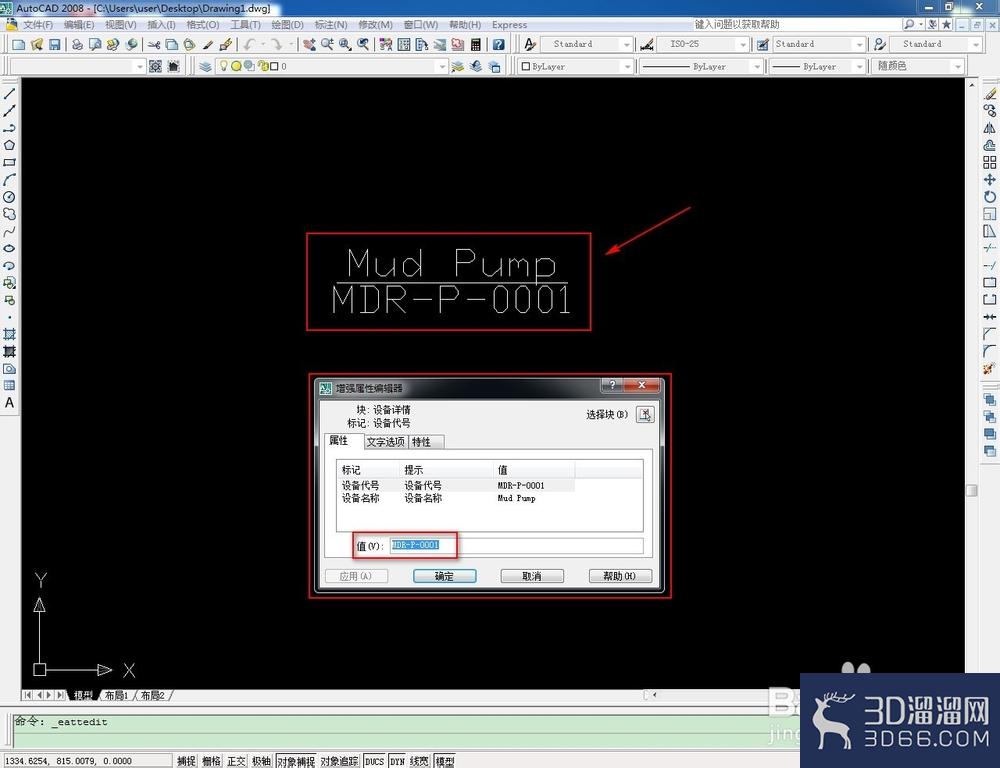The image size is (1000, 768).
Task: Select the Circle tool
Action: pyautogui.click(x=10, y=197)
